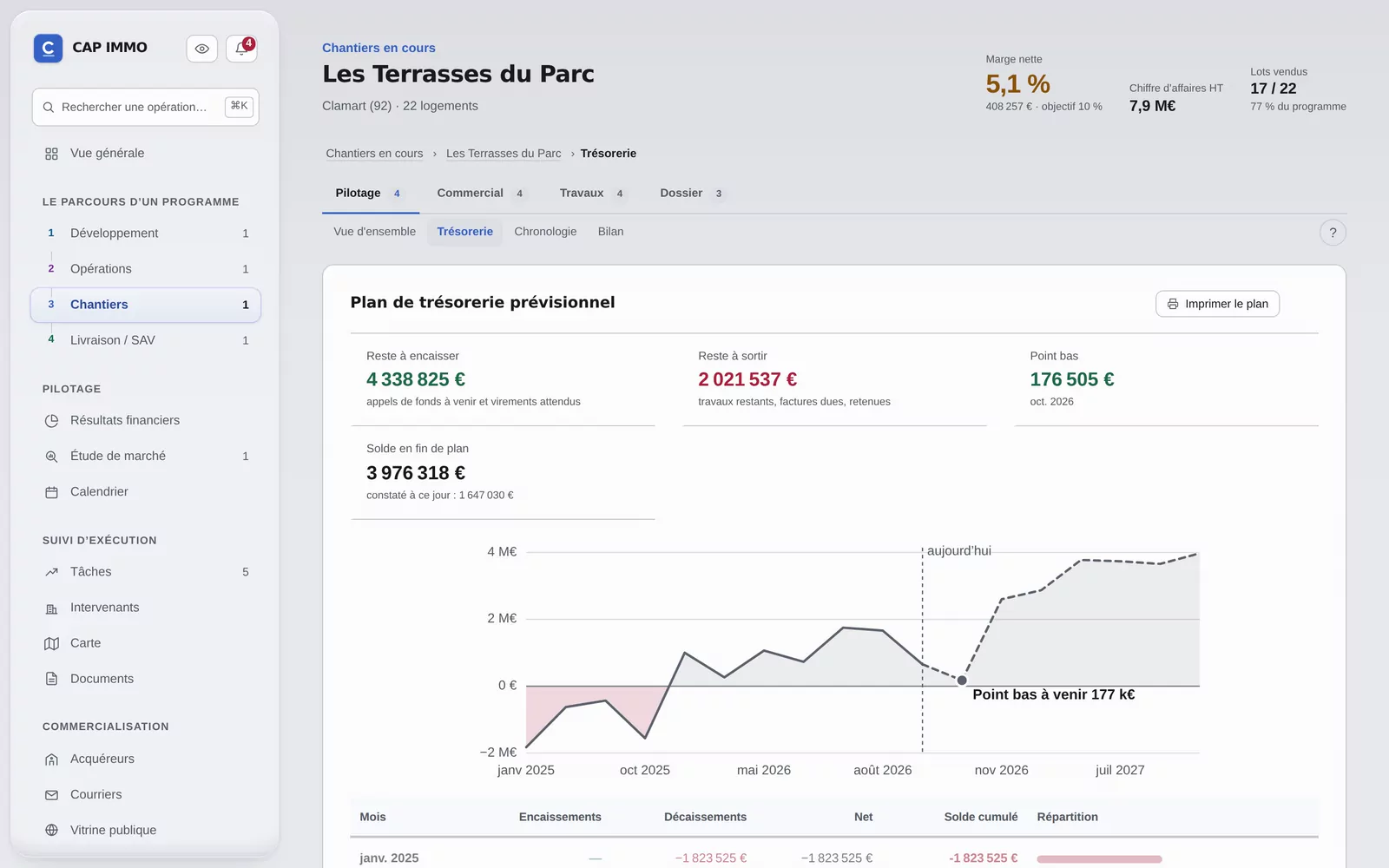Image resolution: width=1389 pixels, height=868 pixels.
Task: Click the 'Reste à encaisser' value 4 338 825 €
Action: [x=416, y=379]
